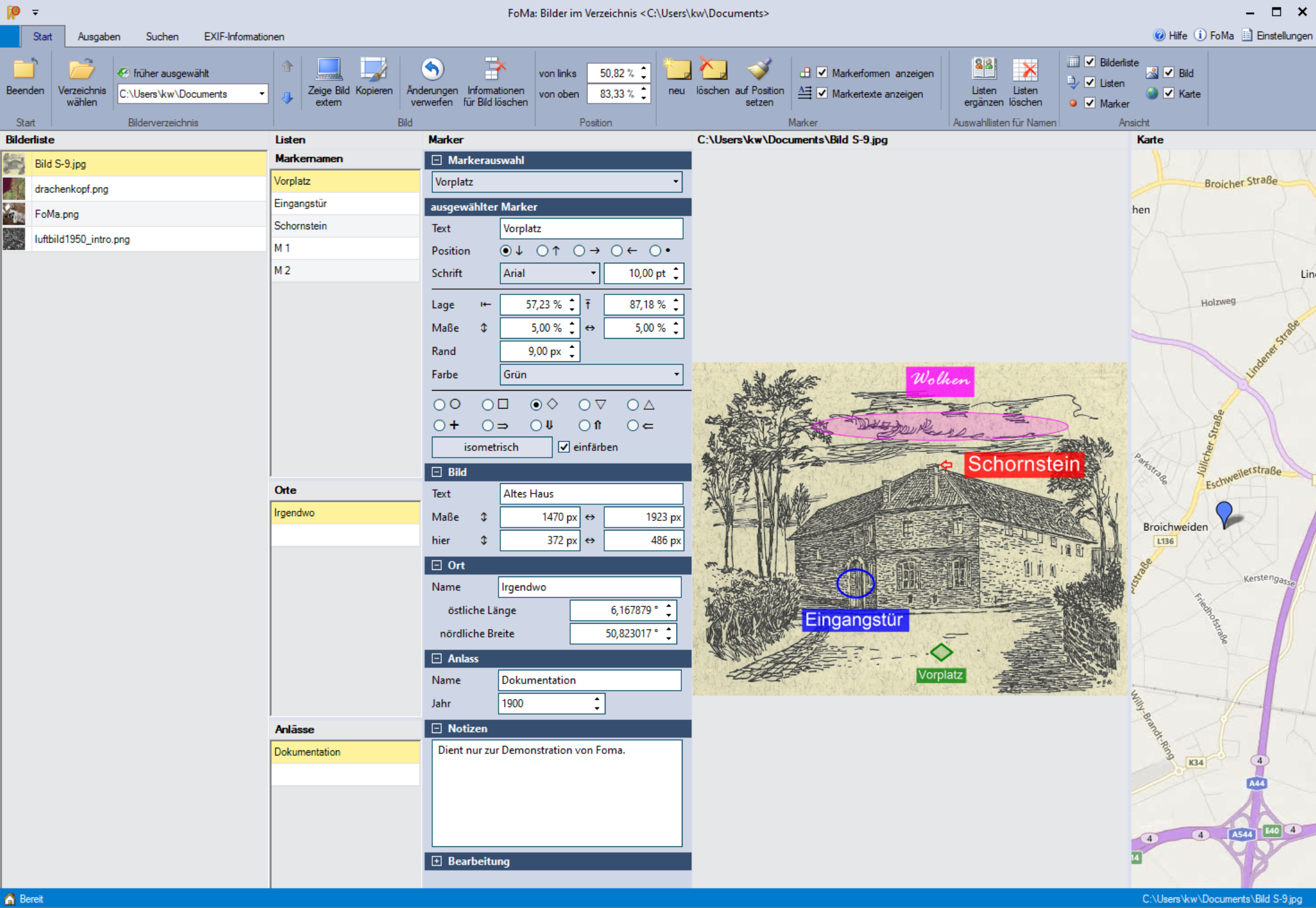This screenshot has width=1316, height=908.
Task: Select the square marker shape radio
Action: coord(488,405)
